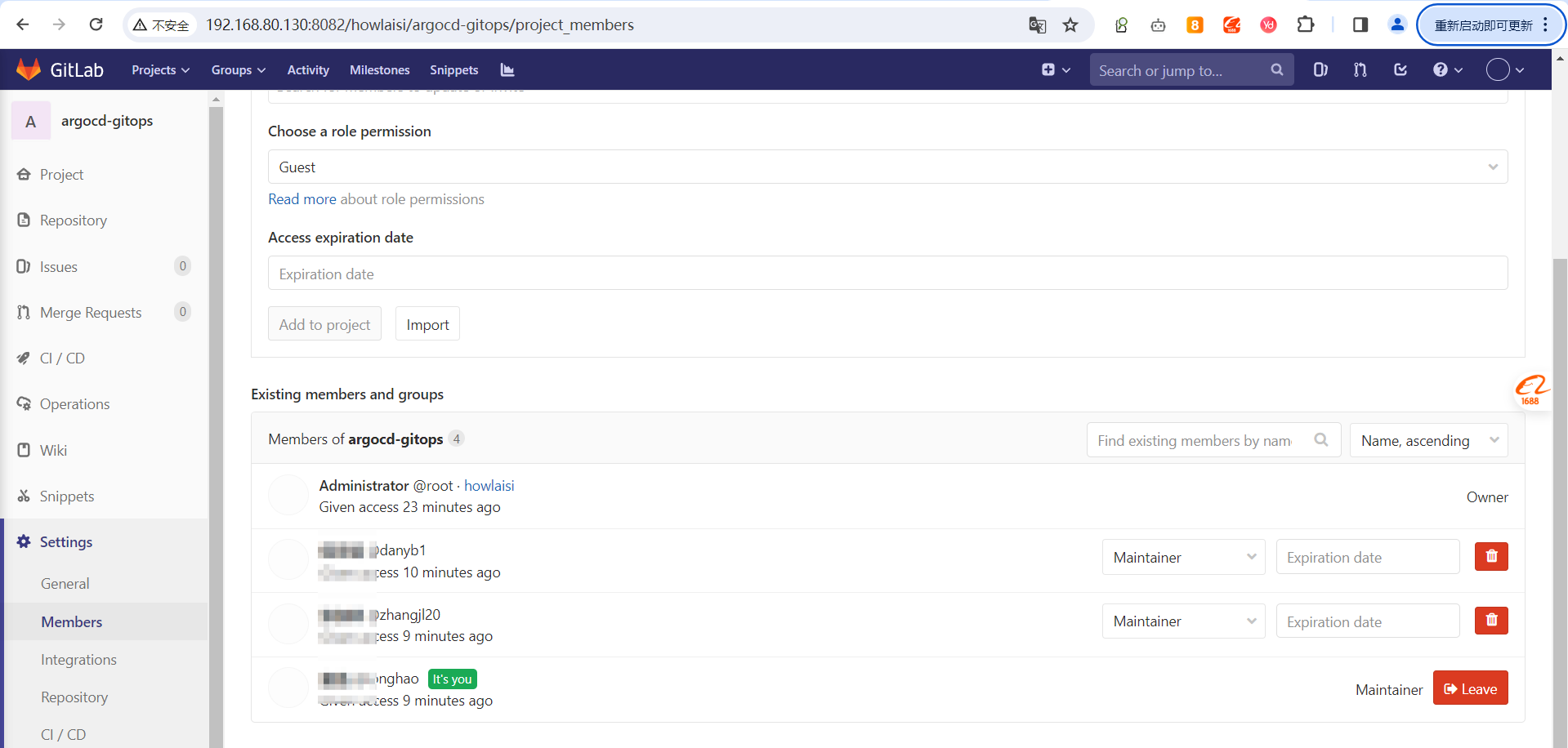Open the new item plus dropdown
Viewport: 1568px width, 748px height.
1056,70
